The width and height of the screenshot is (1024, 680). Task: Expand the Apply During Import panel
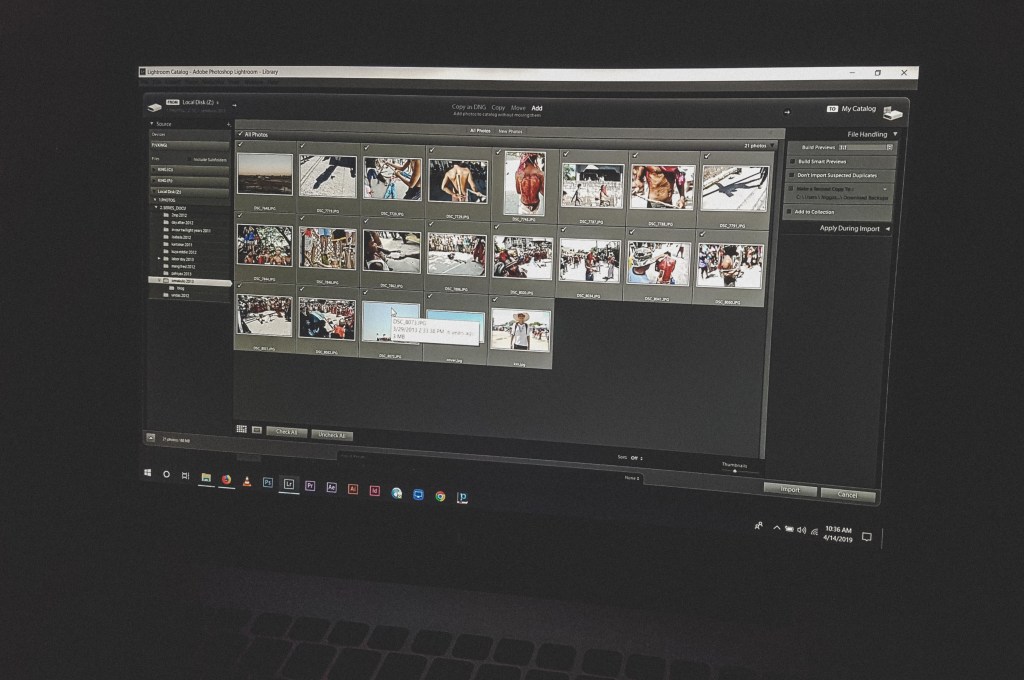tap(887, 229)
